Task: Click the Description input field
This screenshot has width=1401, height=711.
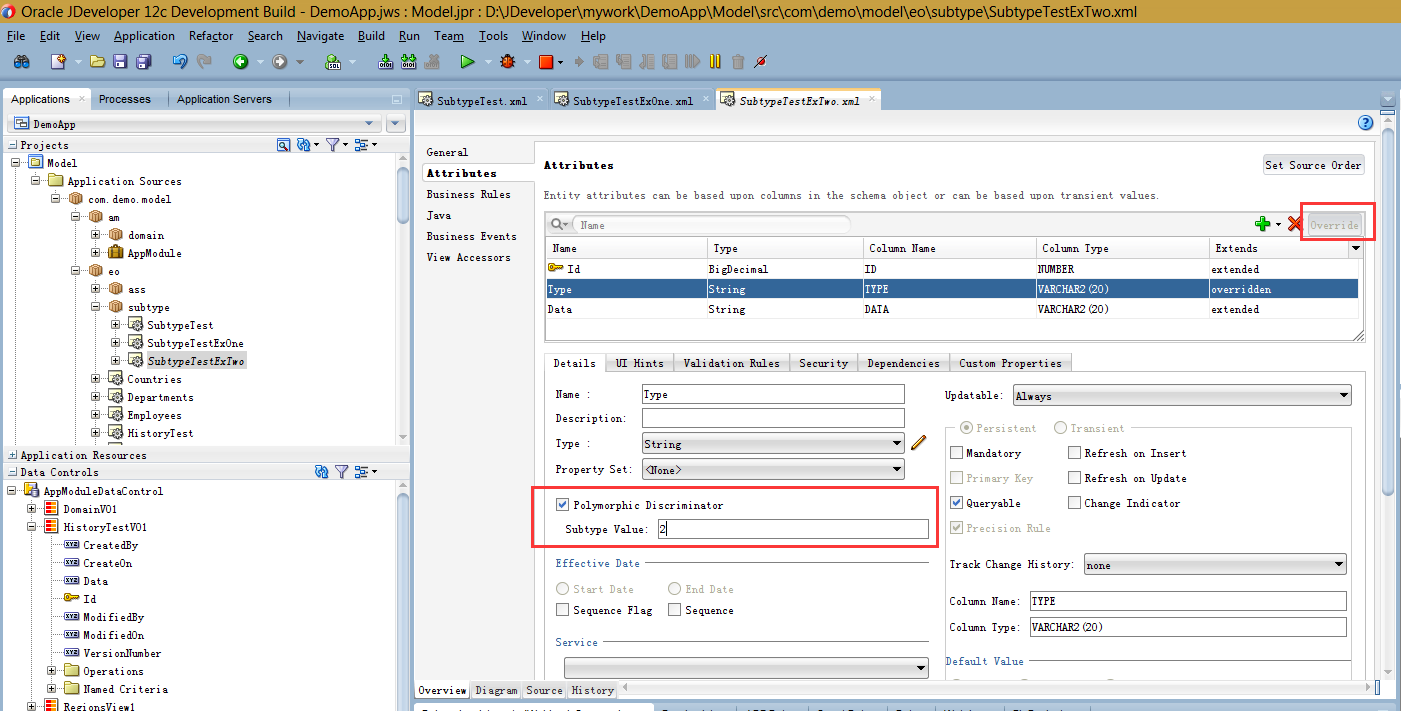Action: pyautogui.click(x=773, y=418)
